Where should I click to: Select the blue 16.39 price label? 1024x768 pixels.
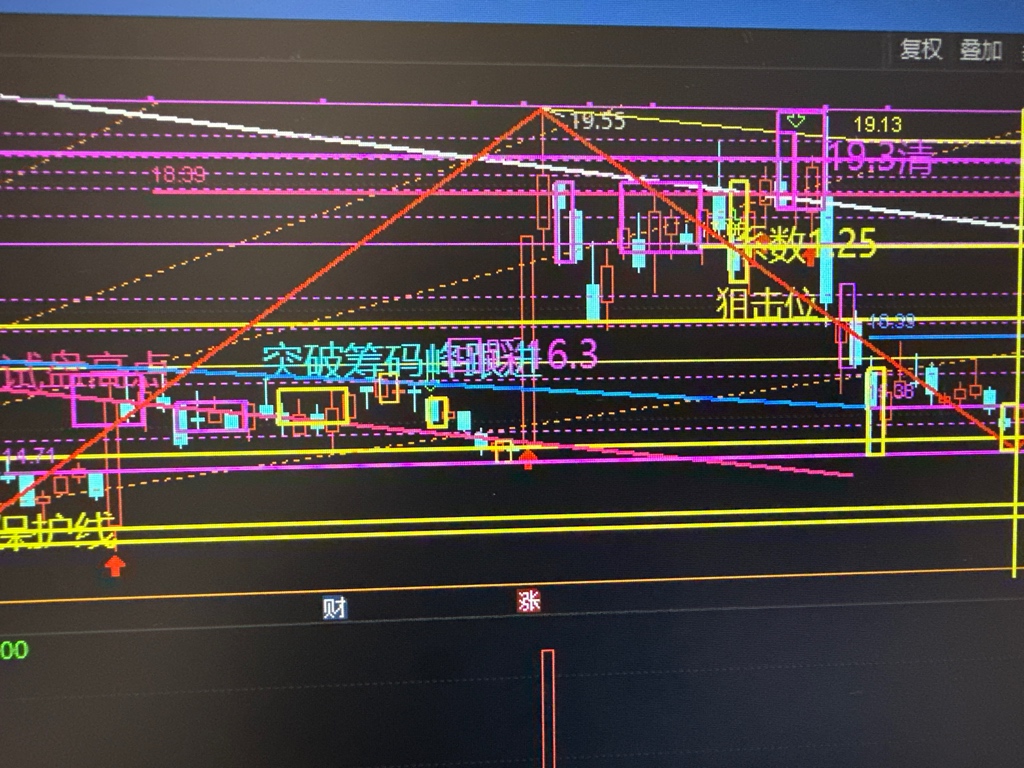click(891, 322)
